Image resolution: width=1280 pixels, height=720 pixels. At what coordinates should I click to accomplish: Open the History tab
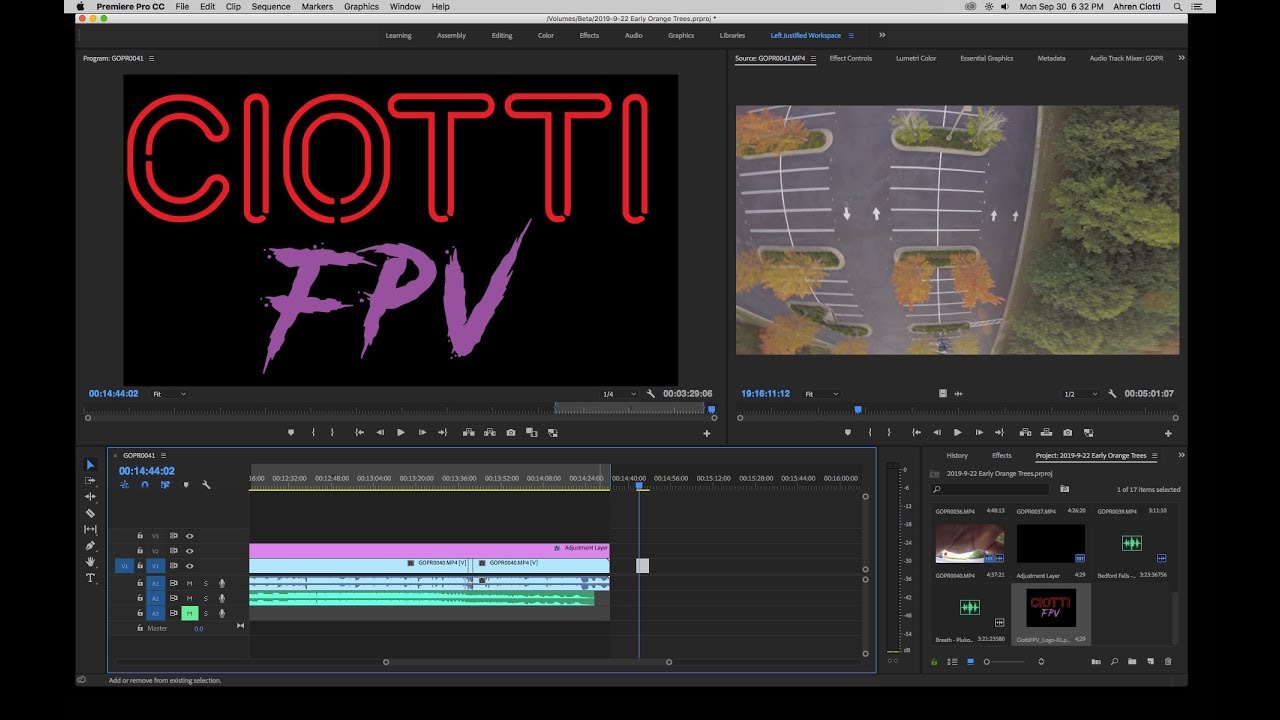pyautogui.click(x=957, y=456)
